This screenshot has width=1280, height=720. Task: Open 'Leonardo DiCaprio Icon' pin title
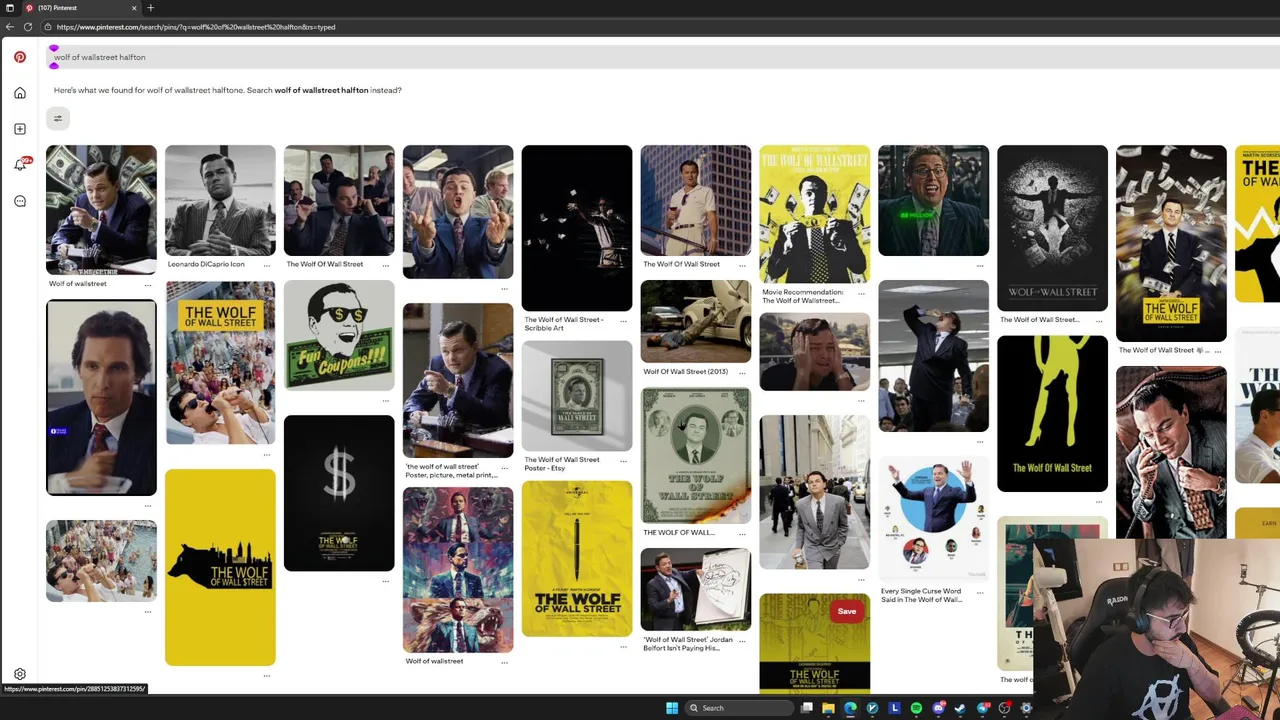(206, 264)
